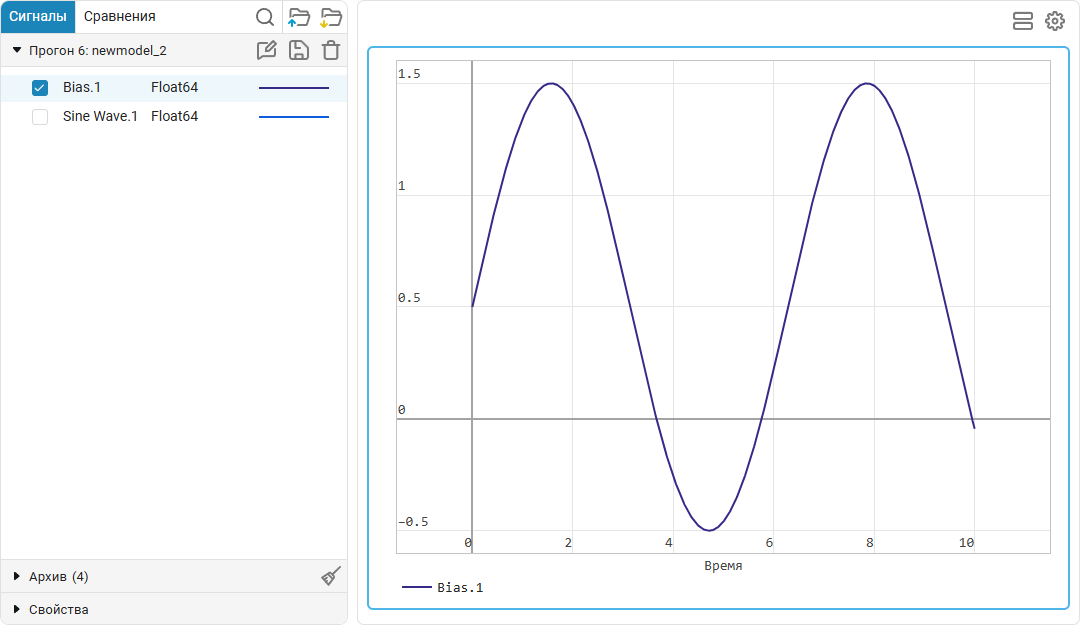Click the save run floppy icon
This screenshot has height=625, width=1080.
[x=298, y=50]
